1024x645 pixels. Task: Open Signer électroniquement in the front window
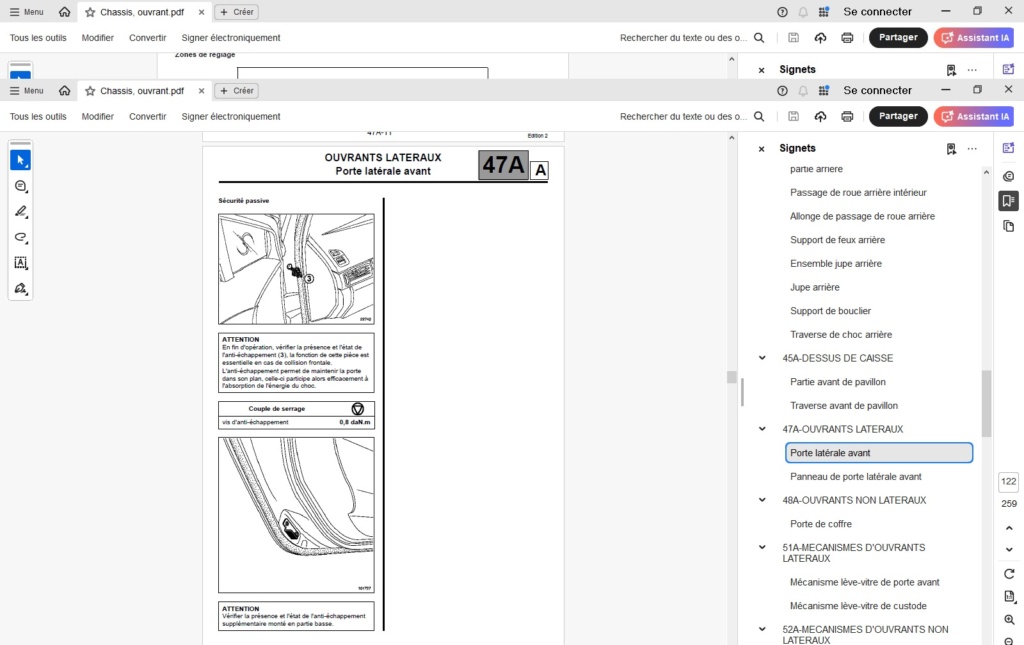click(x=231, y=116)
